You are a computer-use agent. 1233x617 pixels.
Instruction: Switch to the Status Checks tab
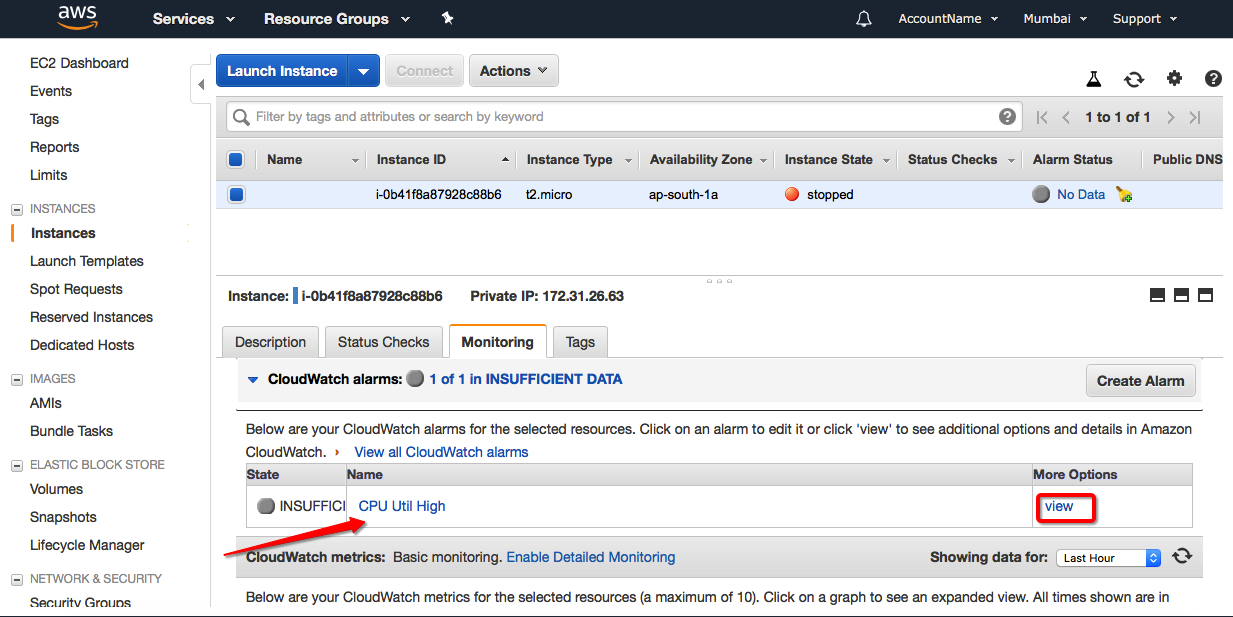coord(383,342)
